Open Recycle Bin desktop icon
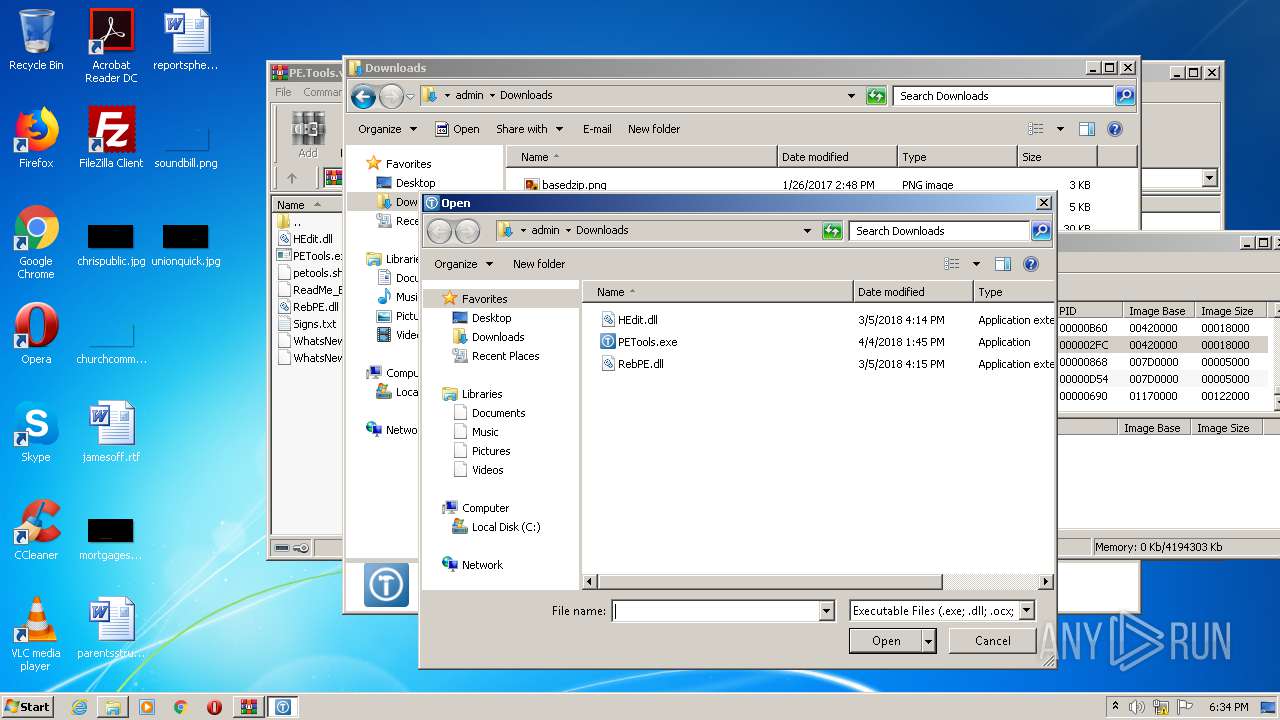The height and width of the screenshot is (720, 1280). (36, 40)
